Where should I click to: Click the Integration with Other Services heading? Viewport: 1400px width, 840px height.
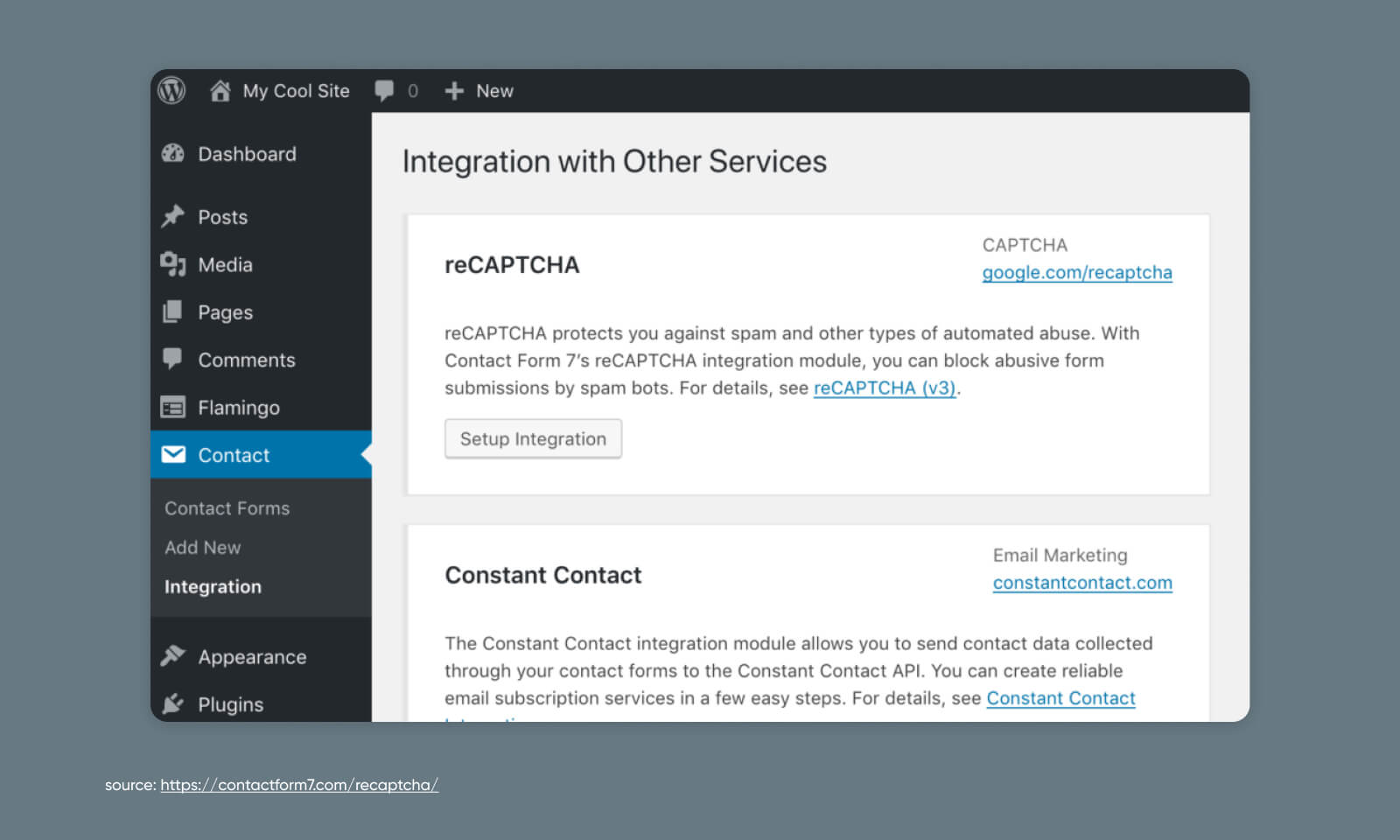click(614, 162)
